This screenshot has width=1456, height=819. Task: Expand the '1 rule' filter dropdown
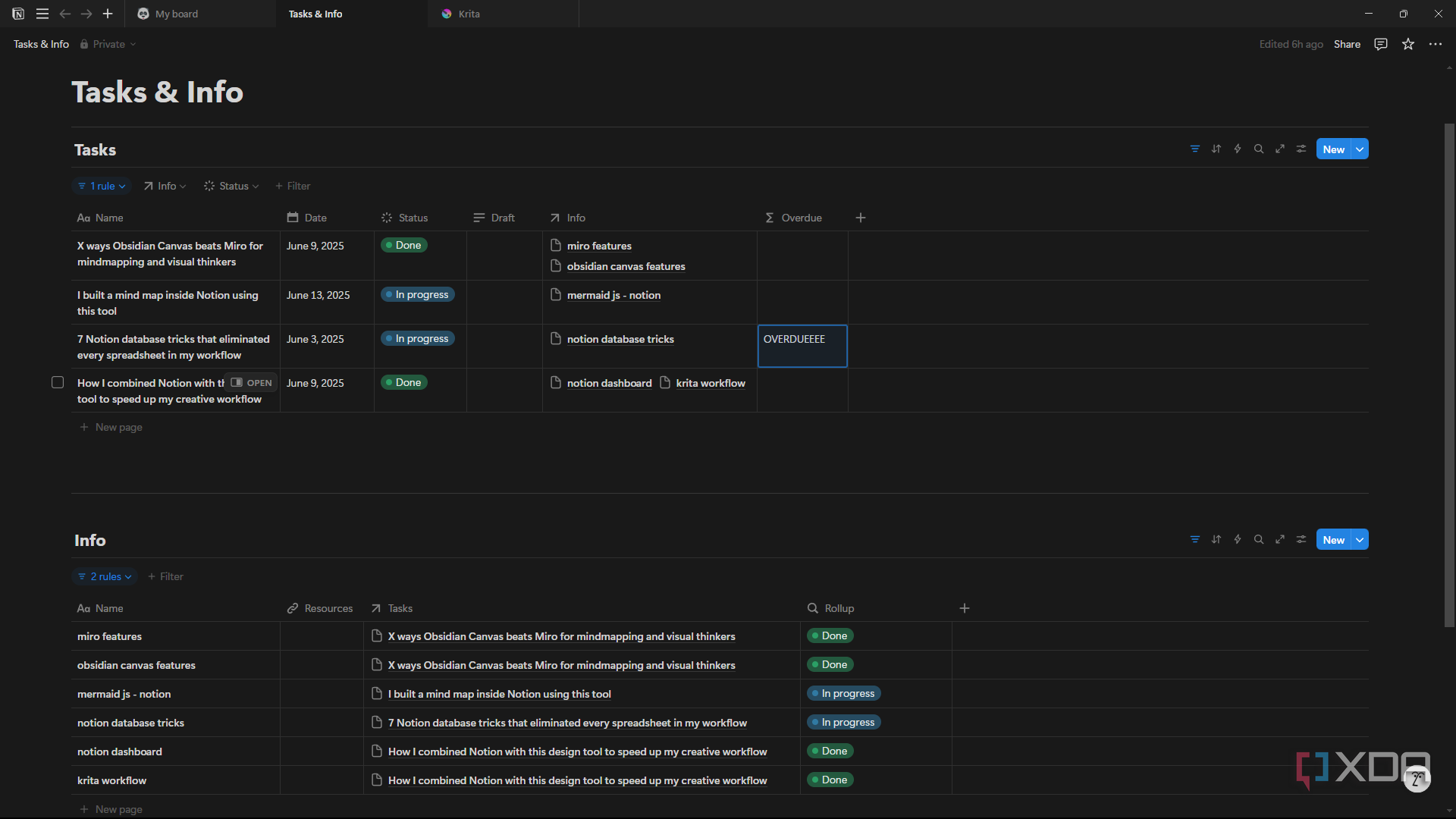(x=102, y=186)
